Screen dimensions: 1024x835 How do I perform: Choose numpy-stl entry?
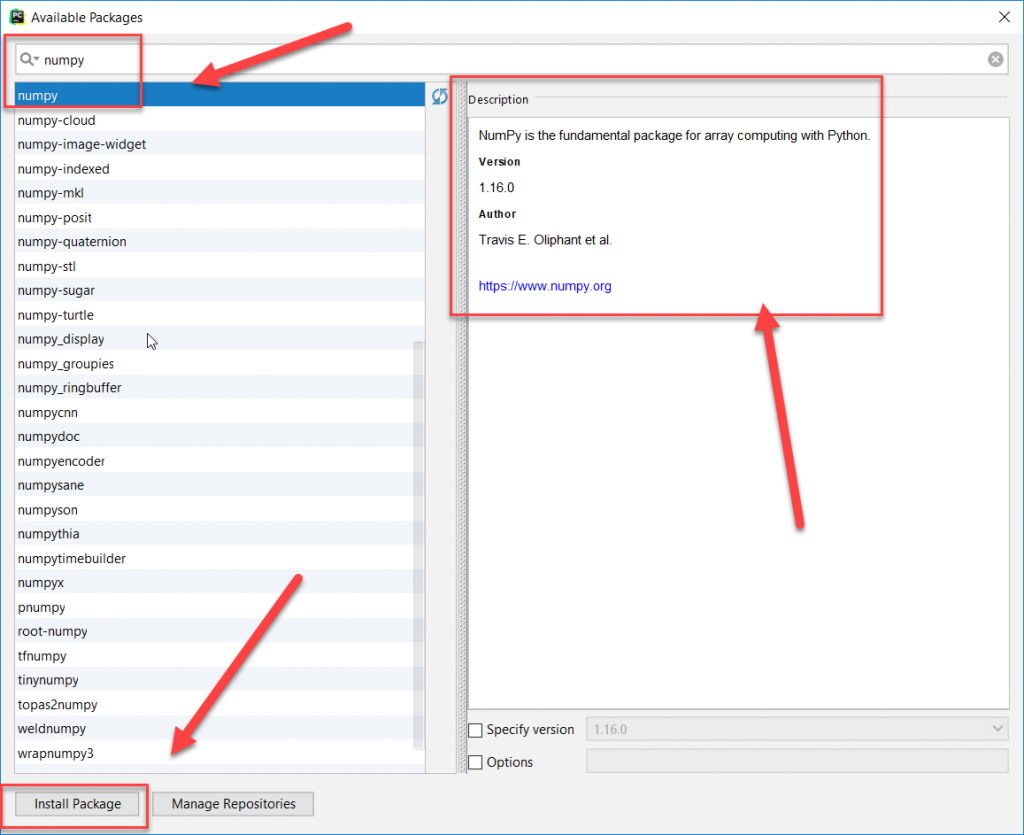(x=220, y=266)
